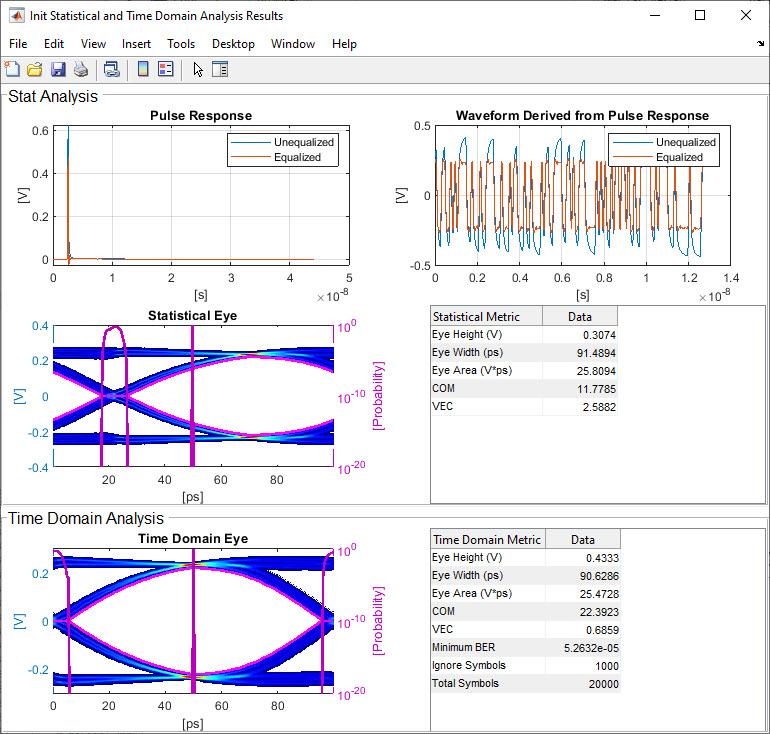Open the Tools menu
Image resolution: width=770 pixels, height=734 pixels.
[x=181, y=44]
